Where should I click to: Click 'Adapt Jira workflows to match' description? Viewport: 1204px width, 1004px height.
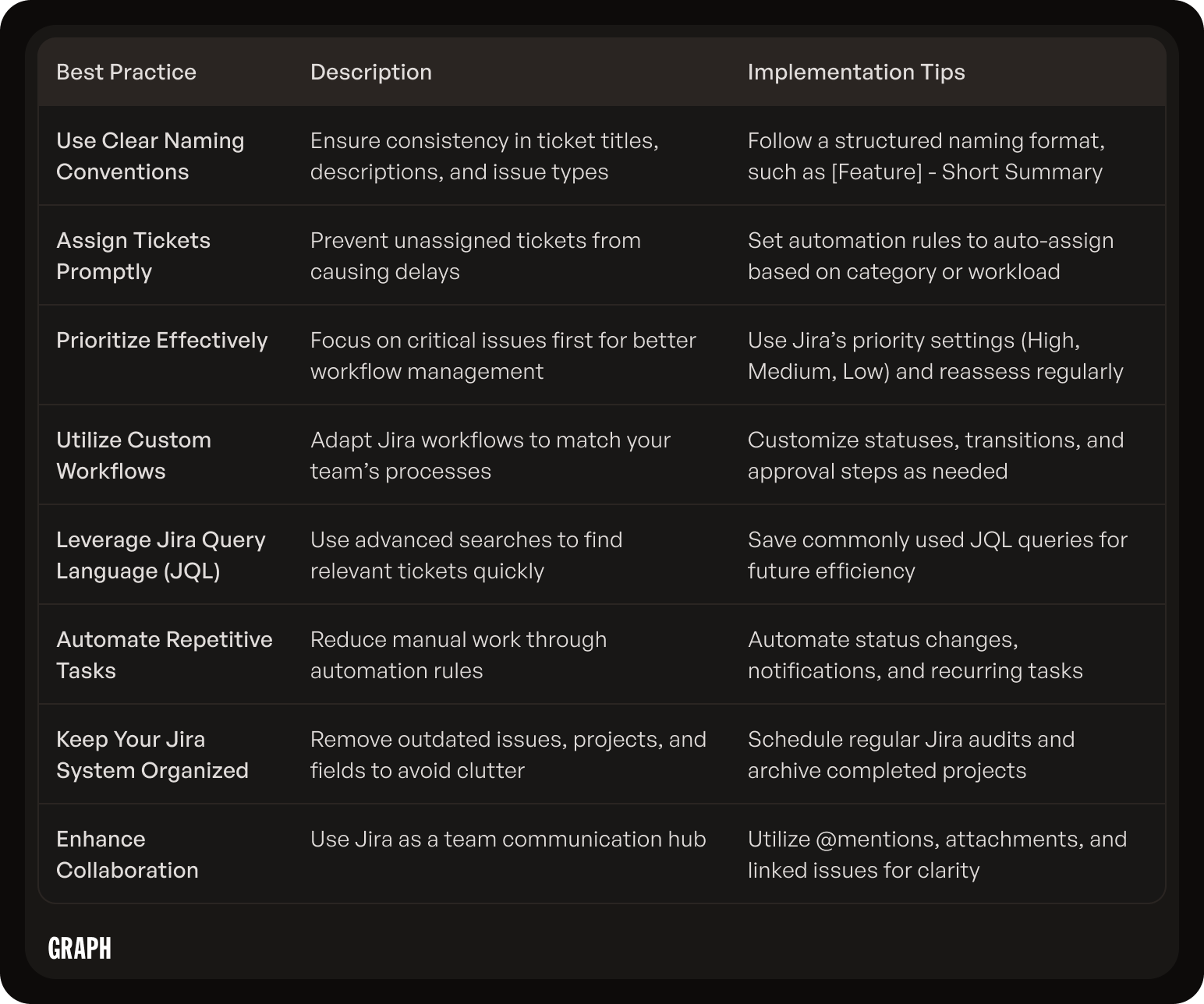click(x=490, y=455)
